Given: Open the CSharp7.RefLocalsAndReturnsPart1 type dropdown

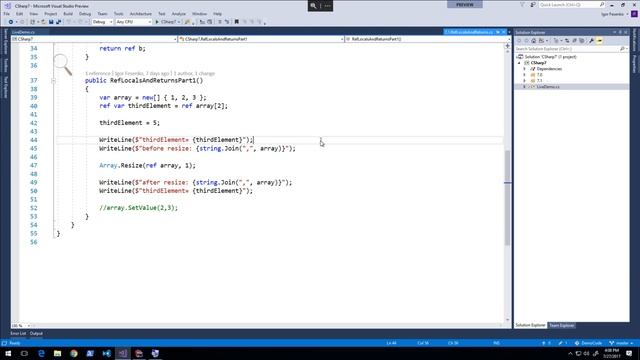Looking at the screenshot, I should tap(261, 39).
